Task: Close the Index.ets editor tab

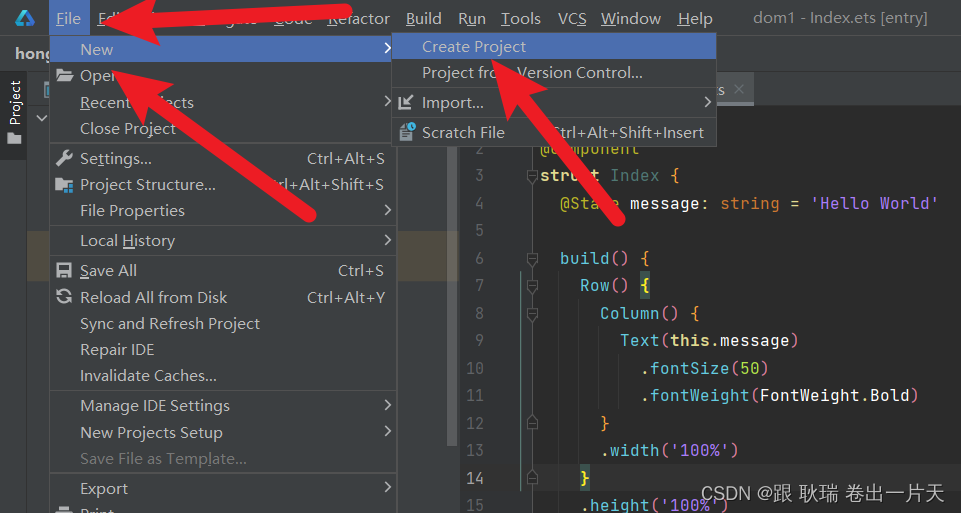Action: point(739,89)
